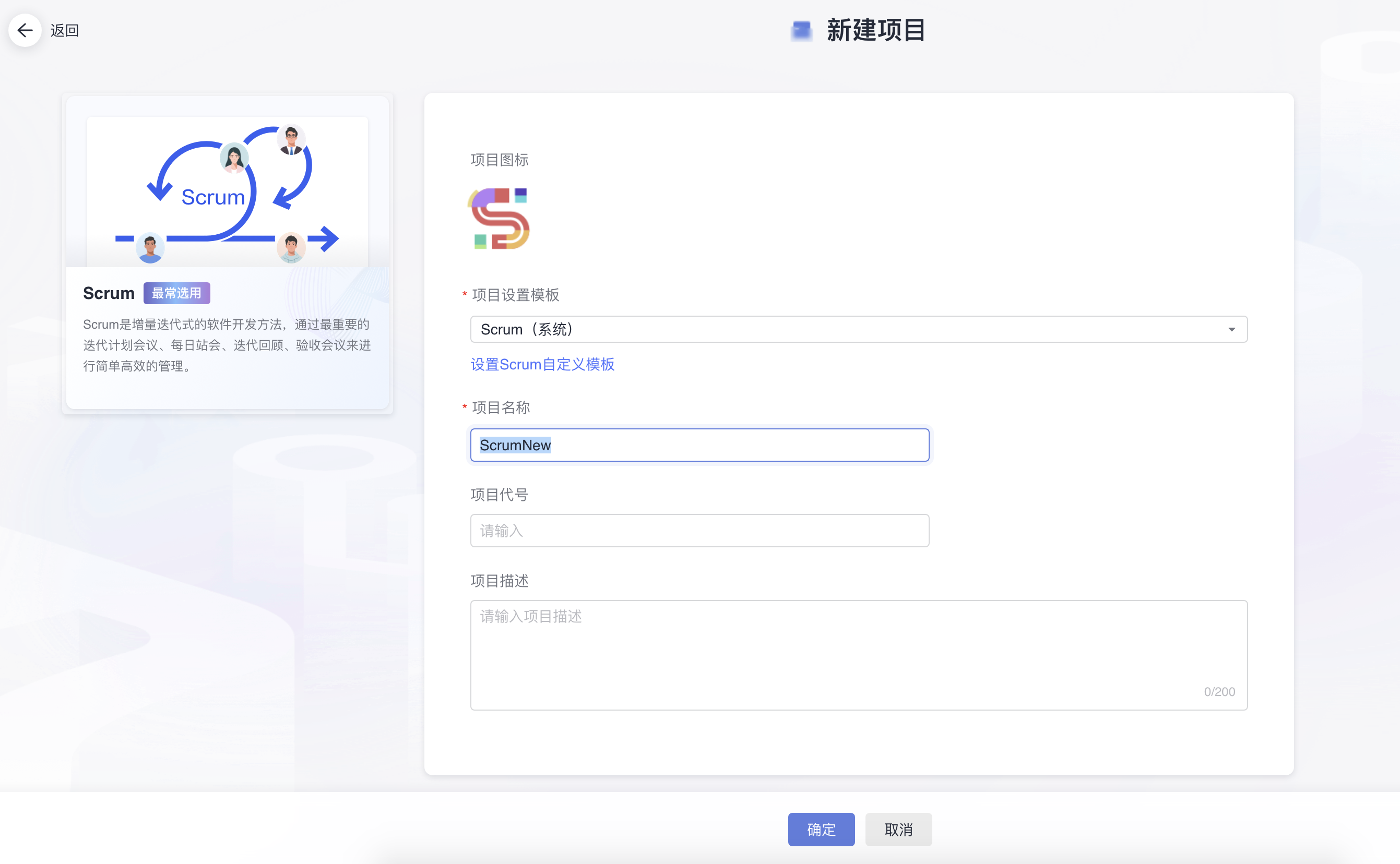
Task: Click the 返回 label
Action: [65, 30]
